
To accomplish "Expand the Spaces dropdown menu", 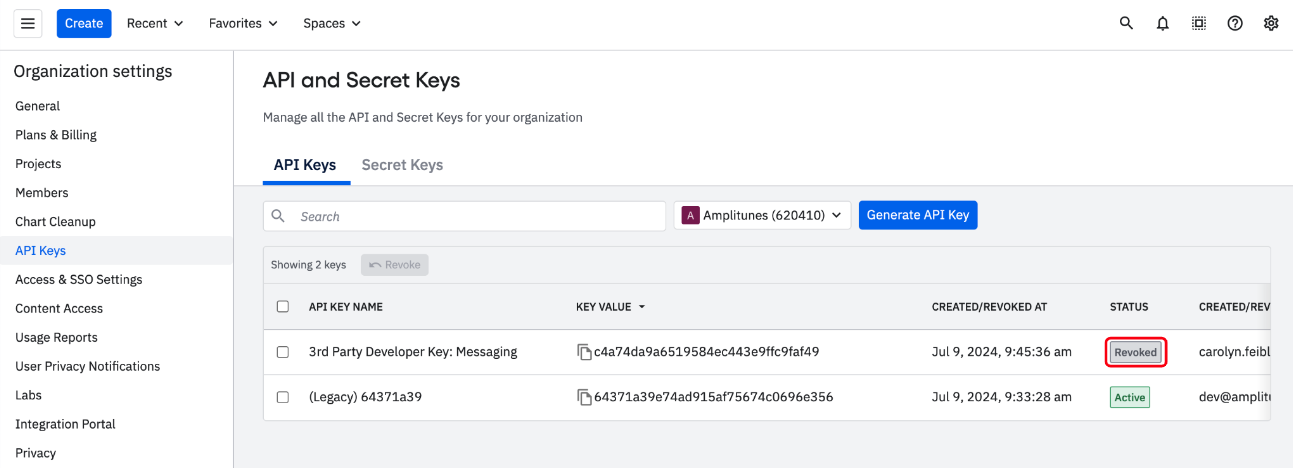I will point(332,23).
